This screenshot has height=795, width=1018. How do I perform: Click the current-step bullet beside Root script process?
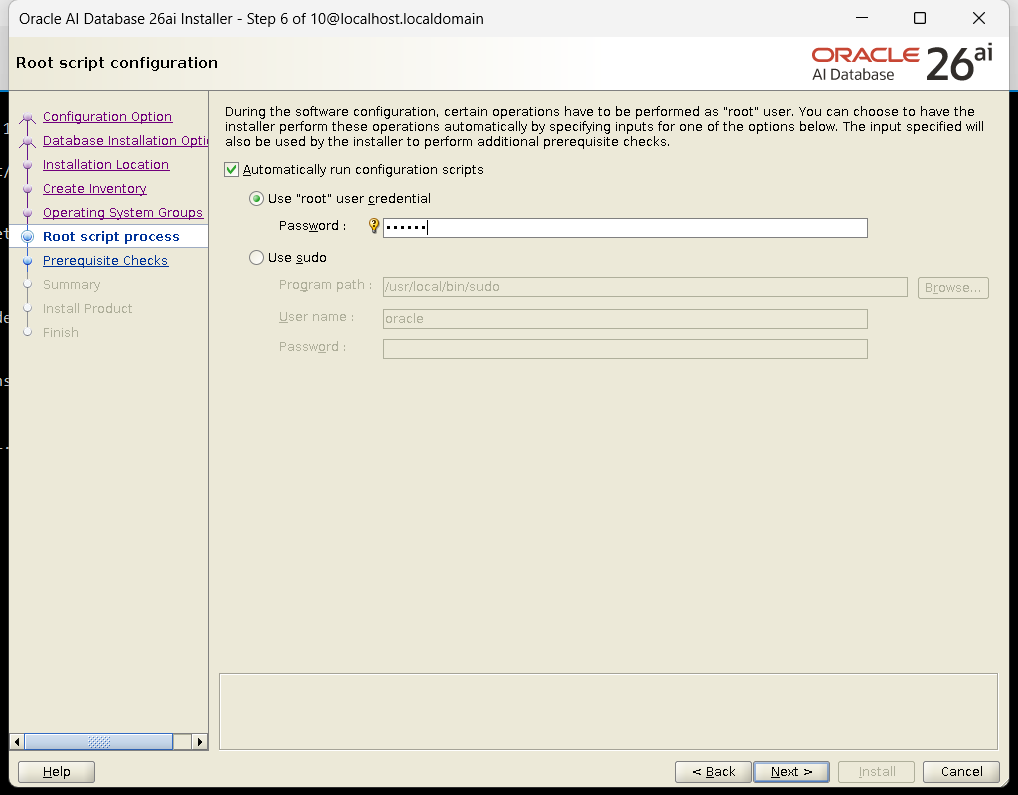tap(27, 237)
